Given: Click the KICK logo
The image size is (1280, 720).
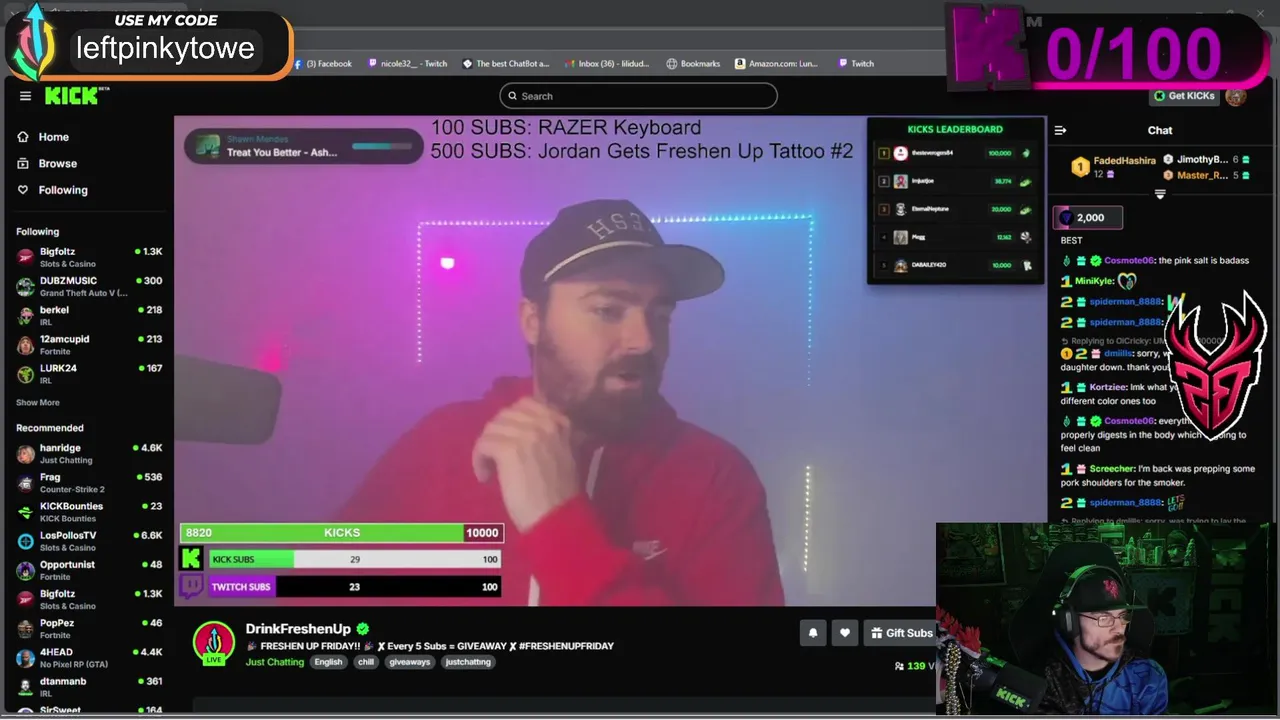Looking at the screenshot, I should pyautogui.click(x=76, y=96).
